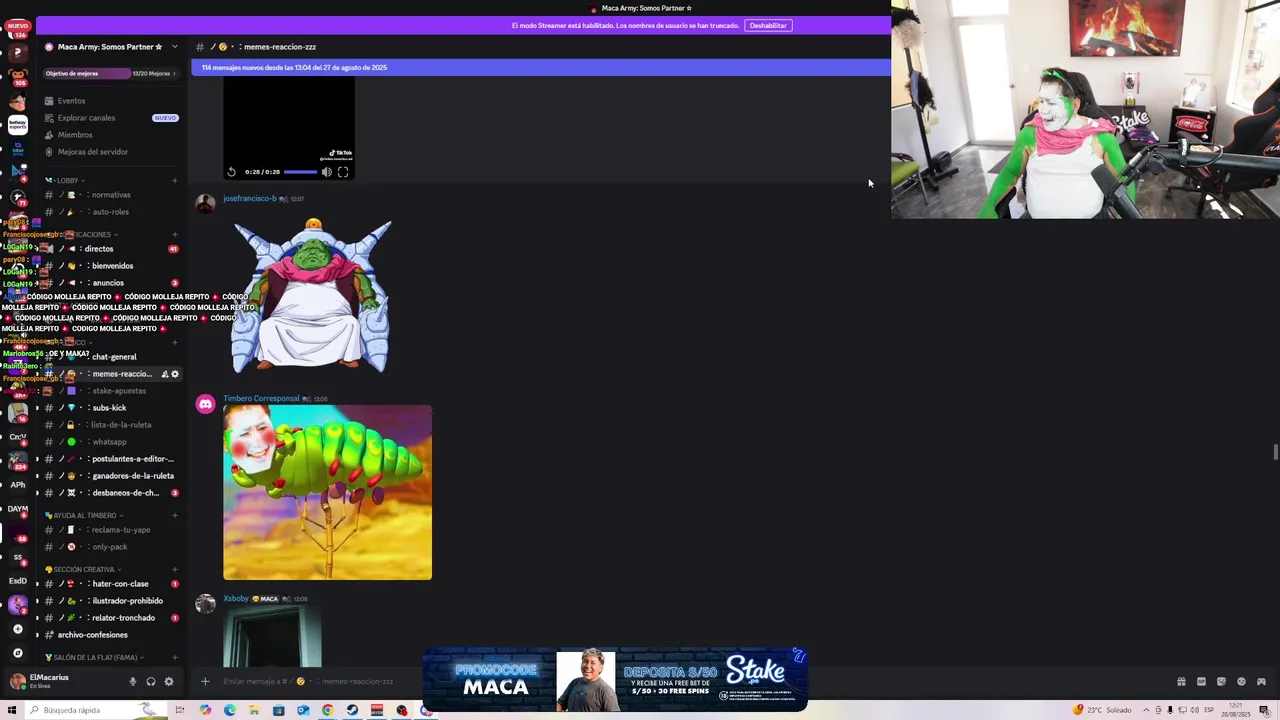
Task: Open the GIF picker icon
Action: (x=1201, y=682)
